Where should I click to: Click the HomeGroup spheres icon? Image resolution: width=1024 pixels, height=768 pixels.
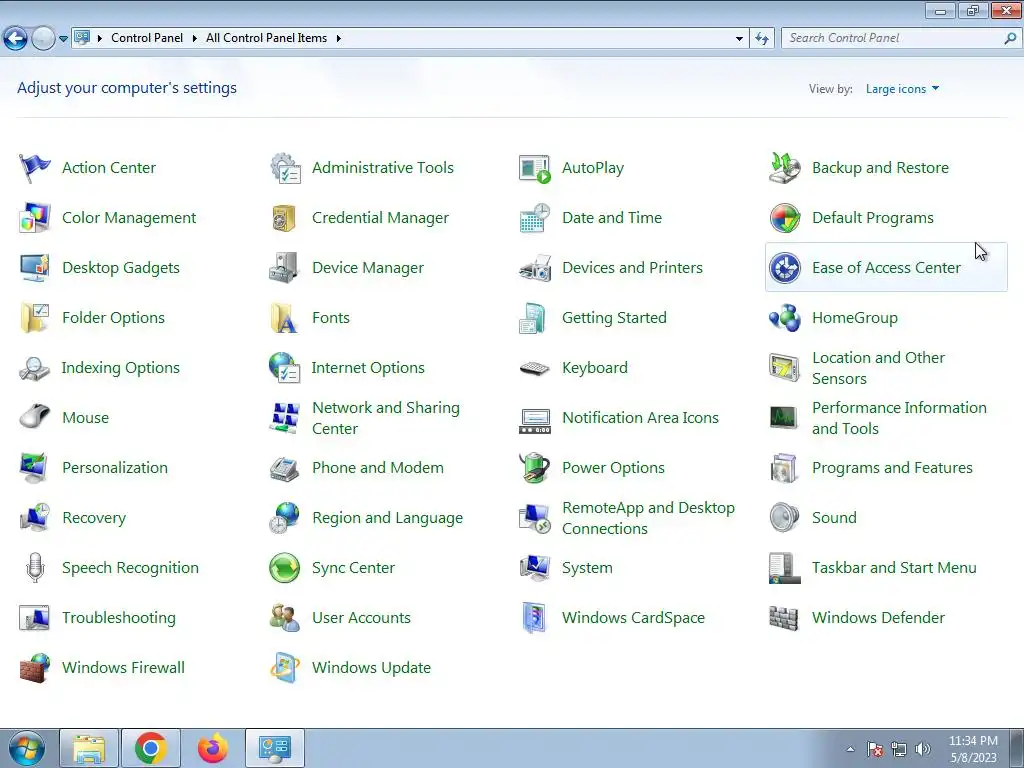click(784, 318)
